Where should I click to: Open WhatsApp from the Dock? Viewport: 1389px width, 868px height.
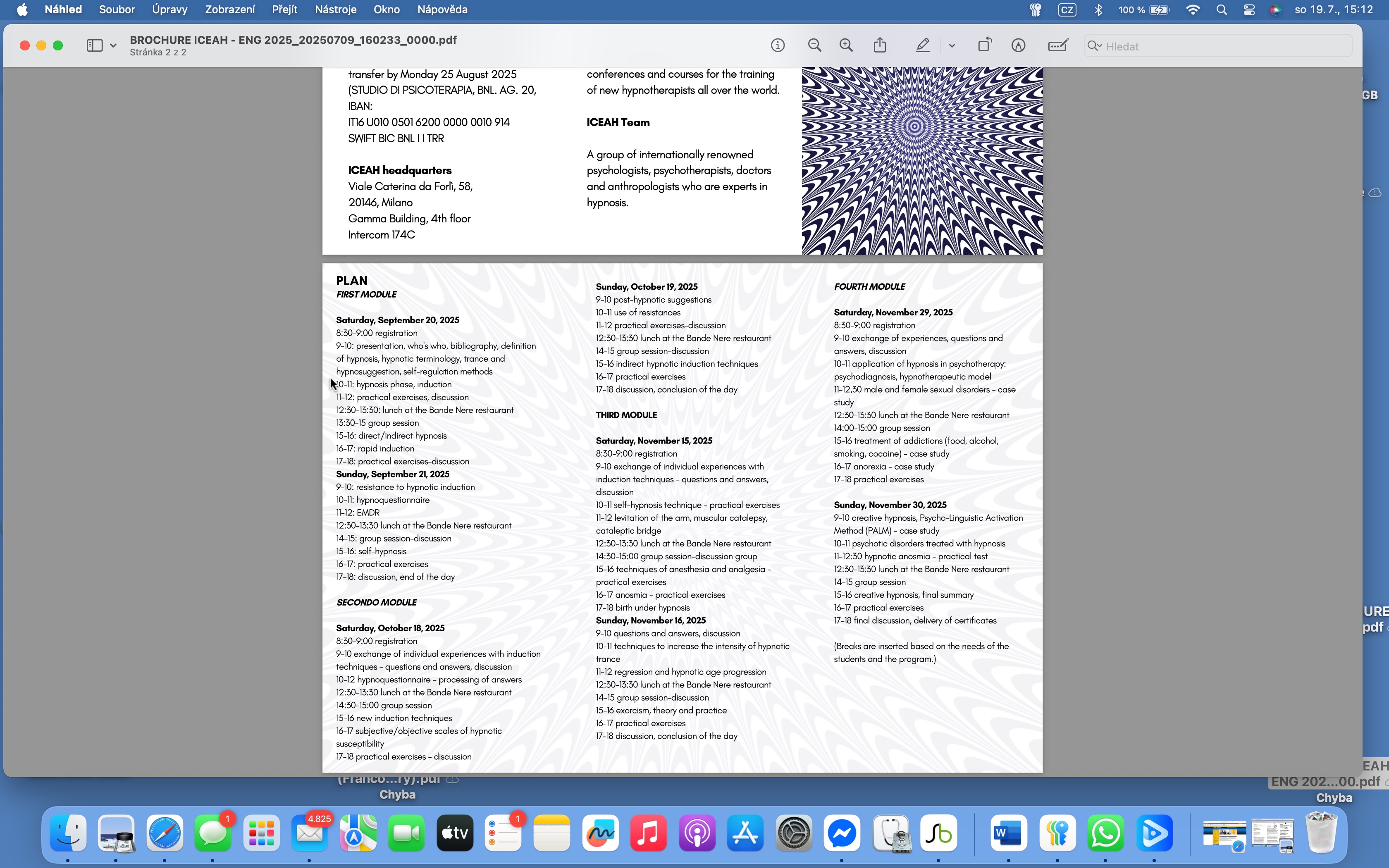1105,832
